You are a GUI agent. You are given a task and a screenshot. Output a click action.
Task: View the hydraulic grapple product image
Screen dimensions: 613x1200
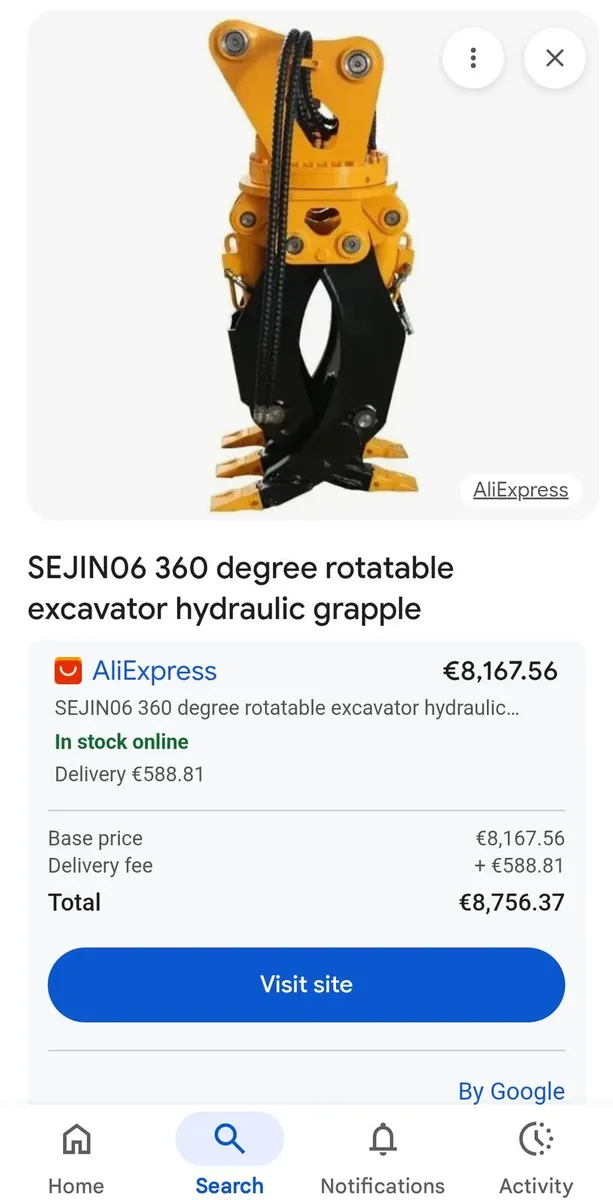pyautogui.click(x=313, y=265)
